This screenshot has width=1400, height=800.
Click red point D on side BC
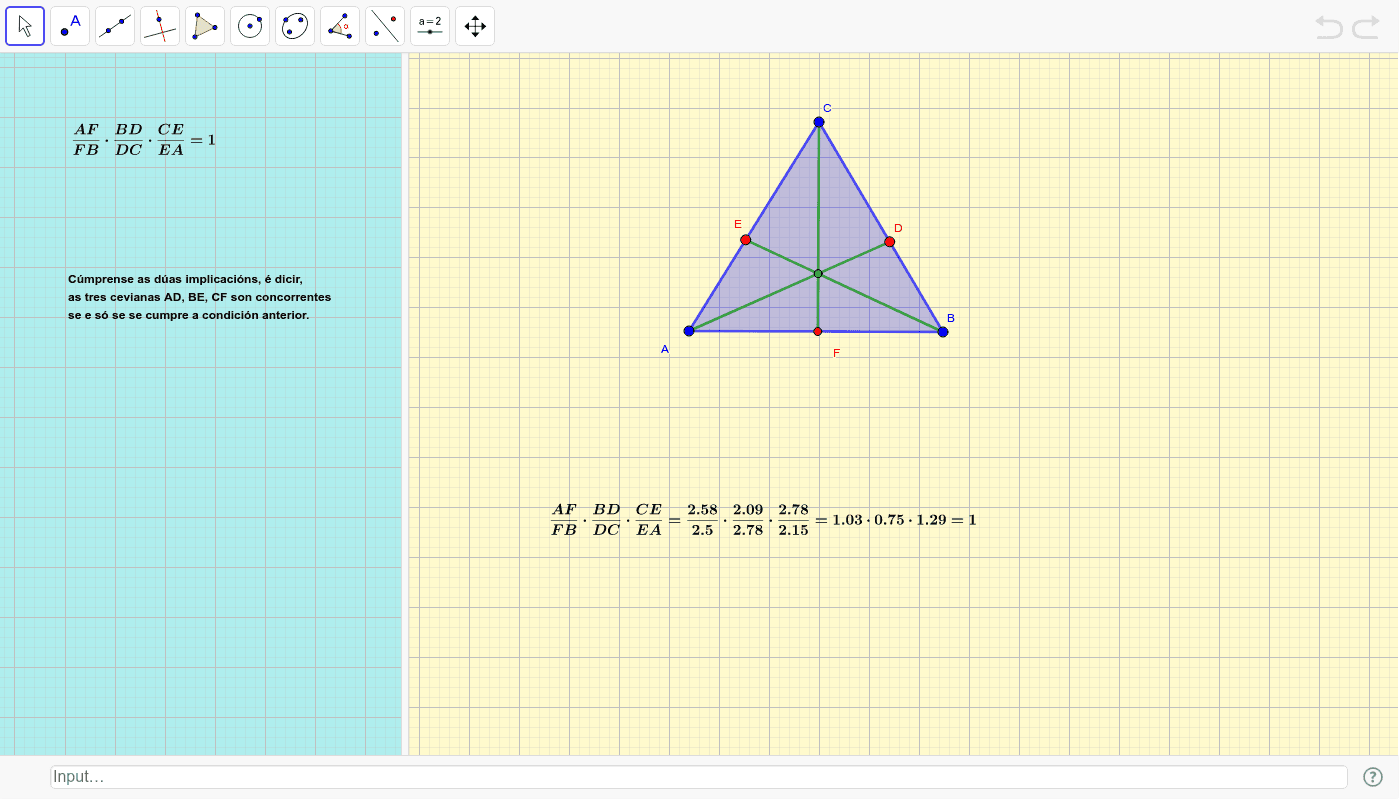[x=890, y=242]
